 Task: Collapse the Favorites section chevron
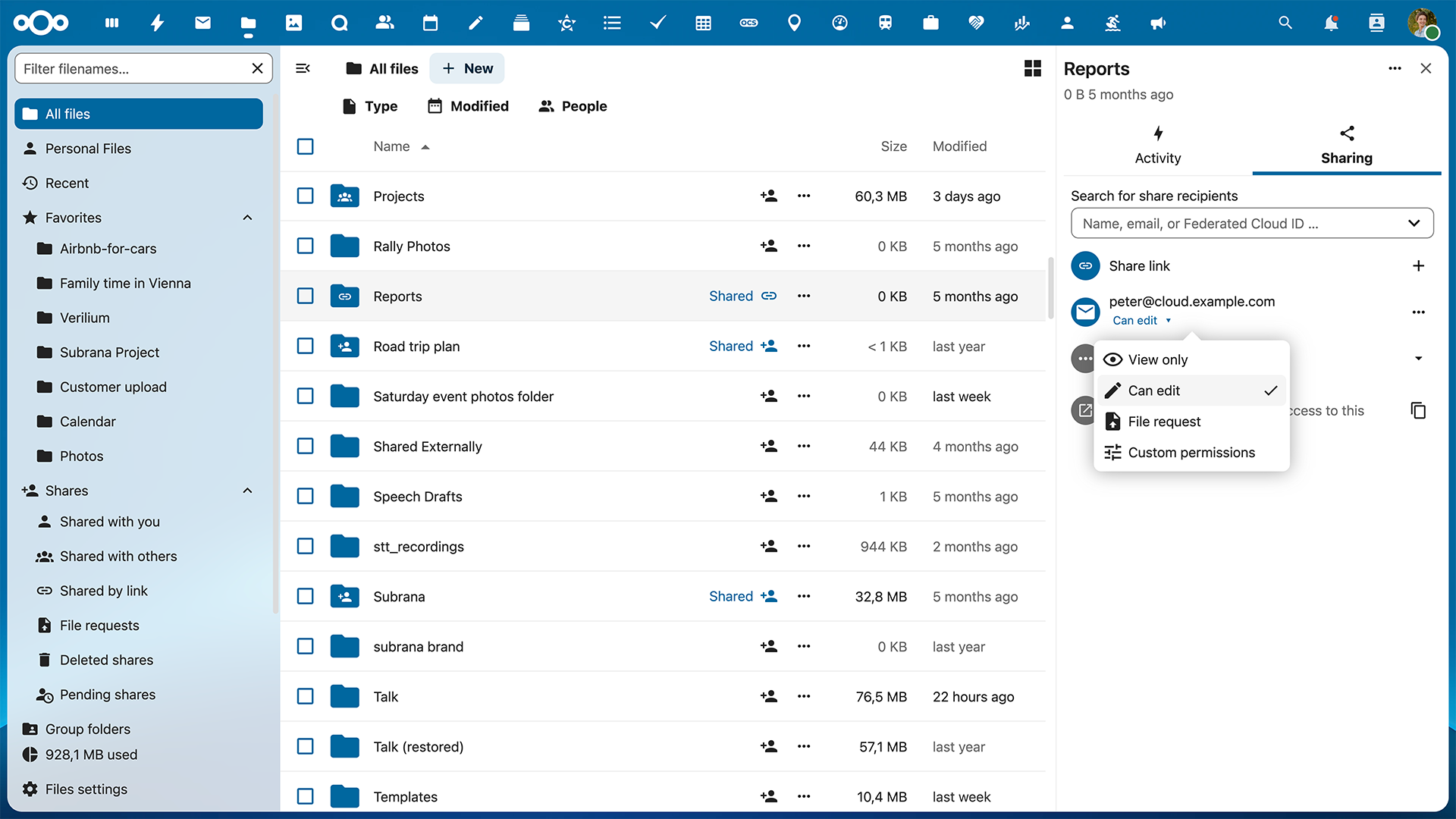(247, 218)
